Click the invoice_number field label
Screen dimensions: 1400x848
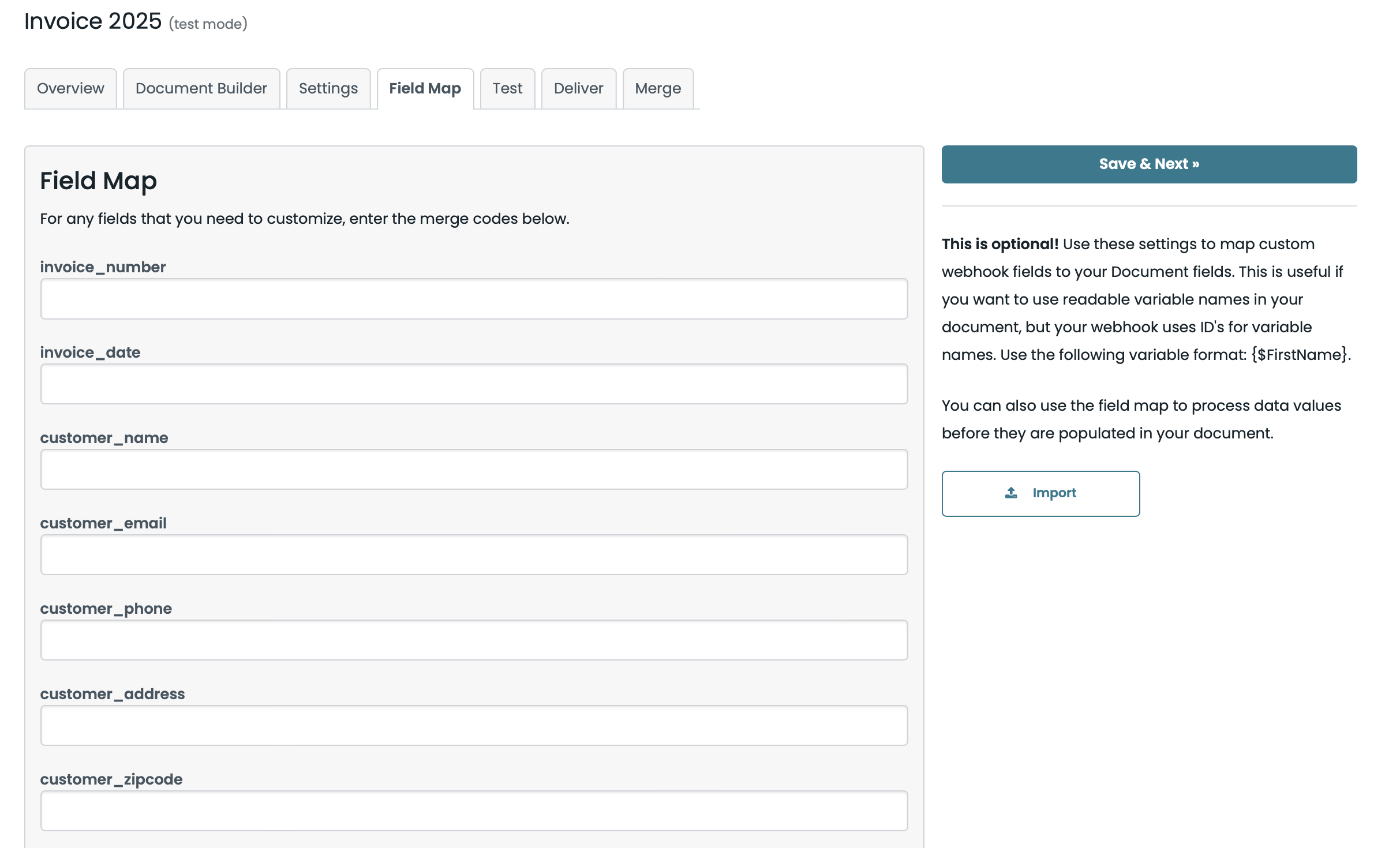pos(103,267)
